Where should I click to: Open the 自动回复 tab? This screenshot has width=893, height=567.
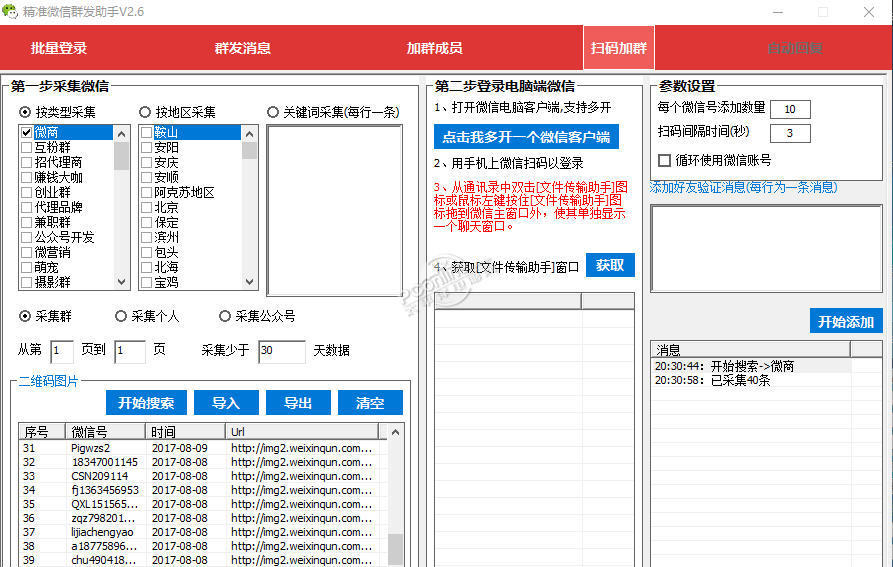[794, 48]
